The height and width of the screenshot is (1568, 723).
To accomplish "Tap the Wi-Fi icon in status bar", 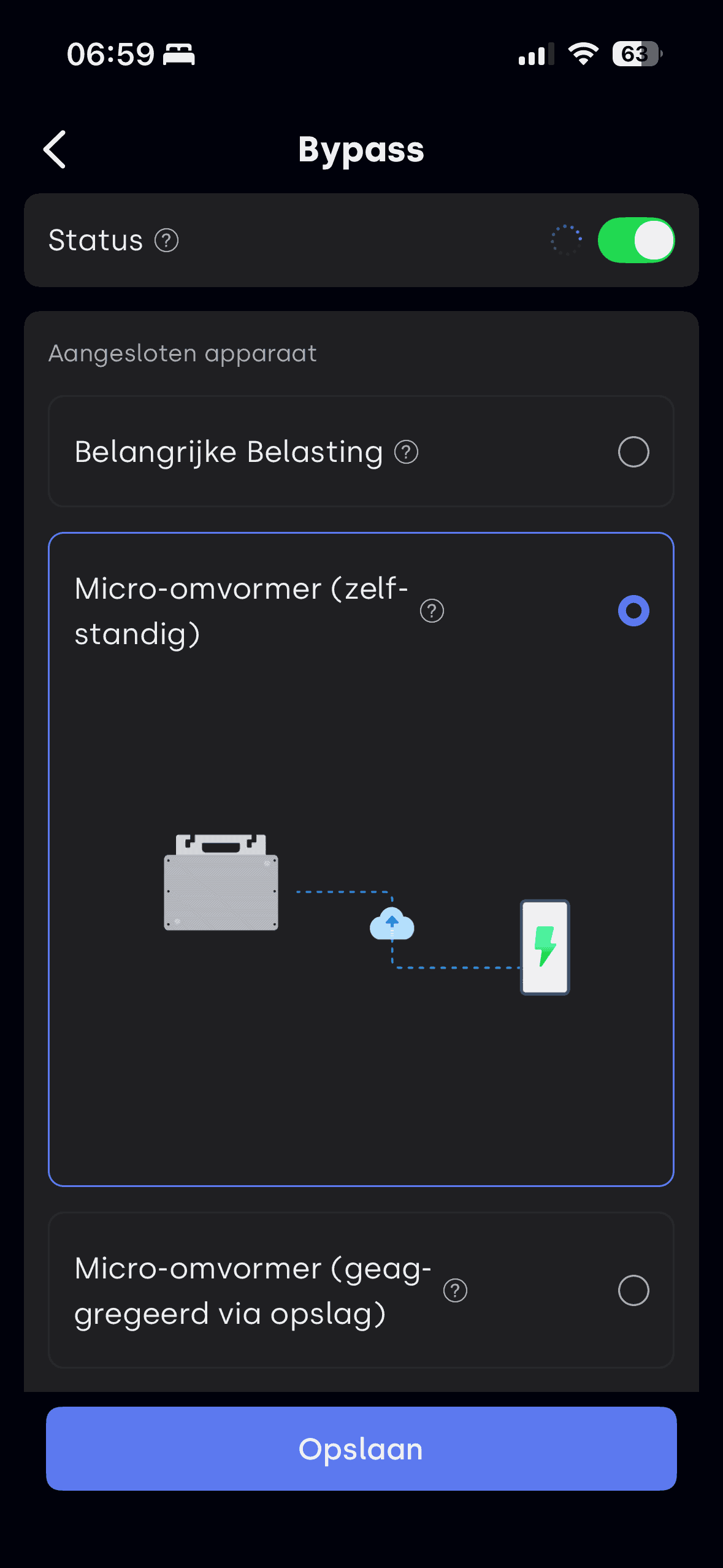I will (x=583, y=54).
